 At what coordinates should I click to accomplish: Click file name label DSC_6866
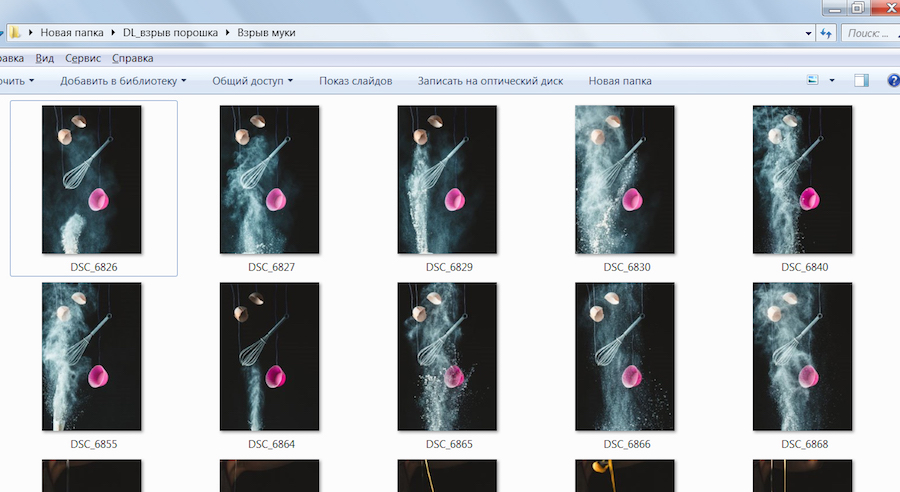coord(627,444)
